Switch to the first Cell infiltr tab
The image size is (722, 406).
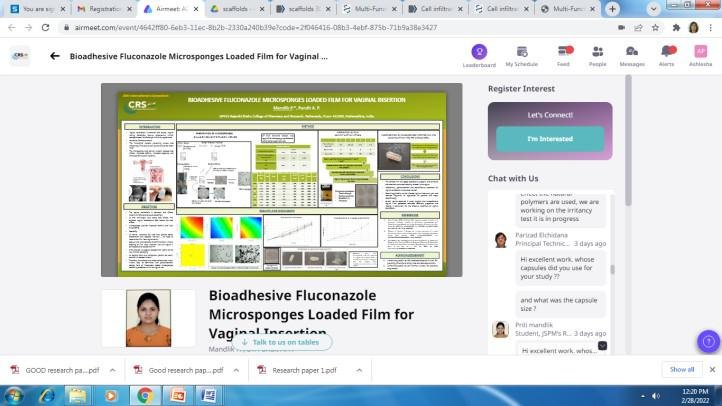tap(436, 9)
